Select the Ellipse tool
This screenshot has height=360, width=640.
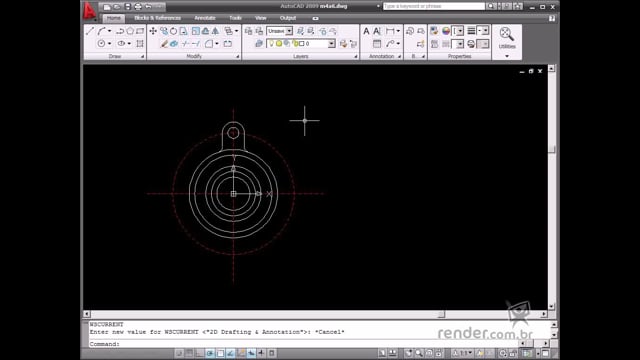tap(121, 43)
